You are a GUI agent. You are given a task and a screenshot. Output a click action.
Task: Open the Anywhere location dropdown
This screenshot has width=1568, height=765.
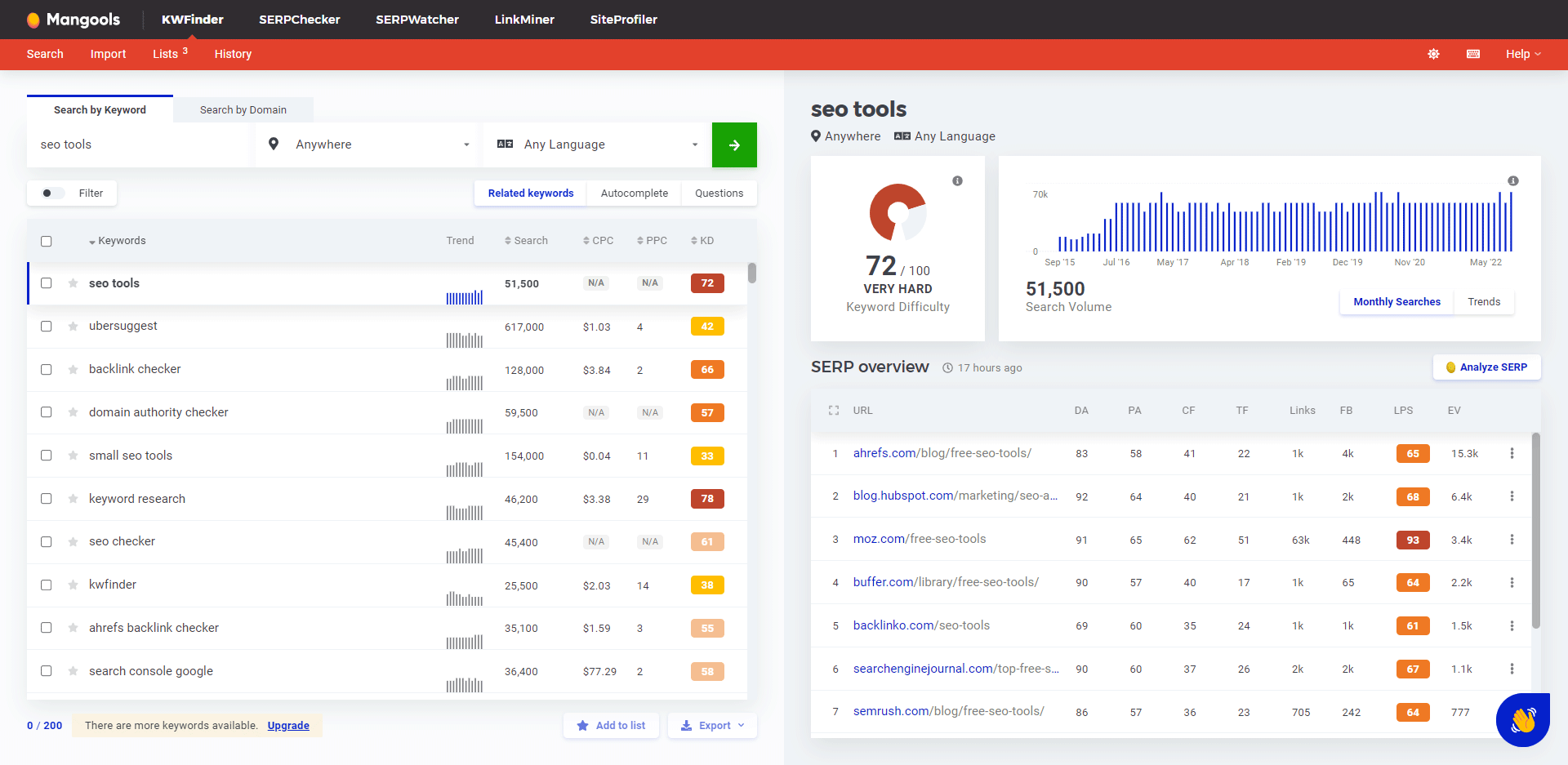click(x=366, y=145)
